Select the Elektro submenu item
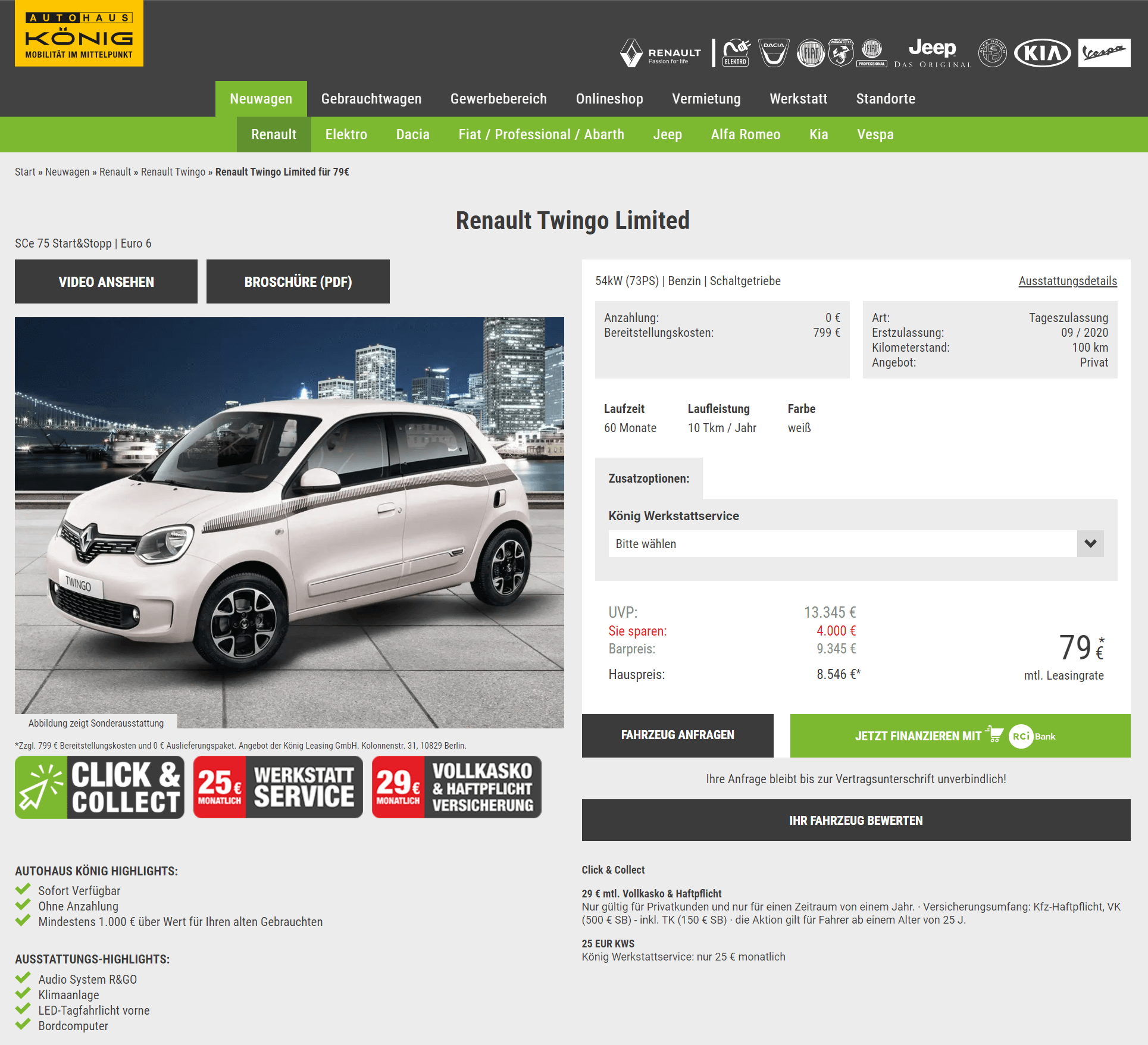Screen dimensions: 1148x1045 pyautogui.click(x=346, y=134)
